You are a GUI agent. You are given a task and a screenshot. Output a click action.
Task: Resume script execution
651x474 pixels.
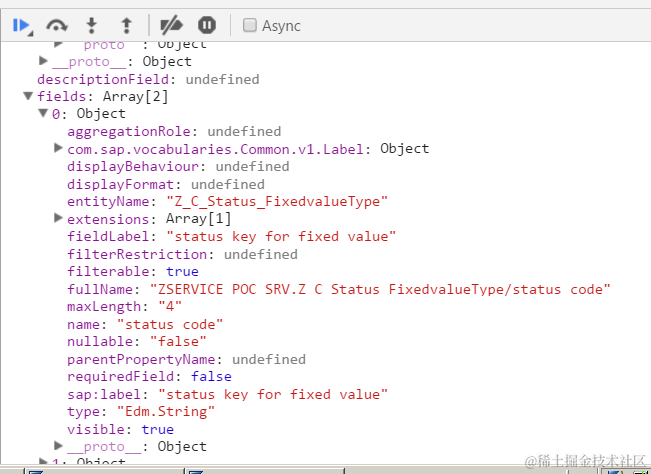tap(21, 26)
